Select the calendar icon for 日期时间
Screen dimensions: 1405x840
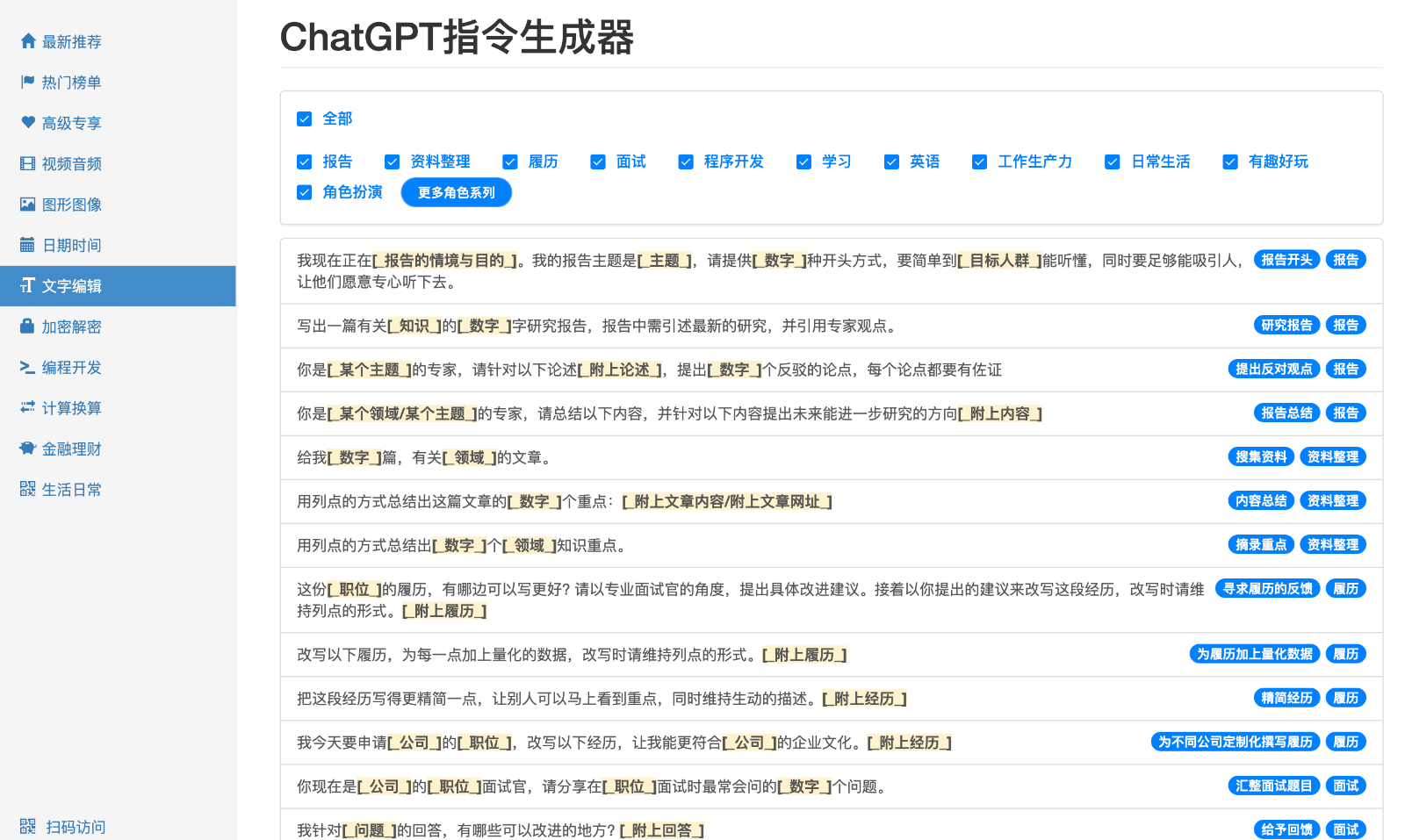tap(27, 245)
